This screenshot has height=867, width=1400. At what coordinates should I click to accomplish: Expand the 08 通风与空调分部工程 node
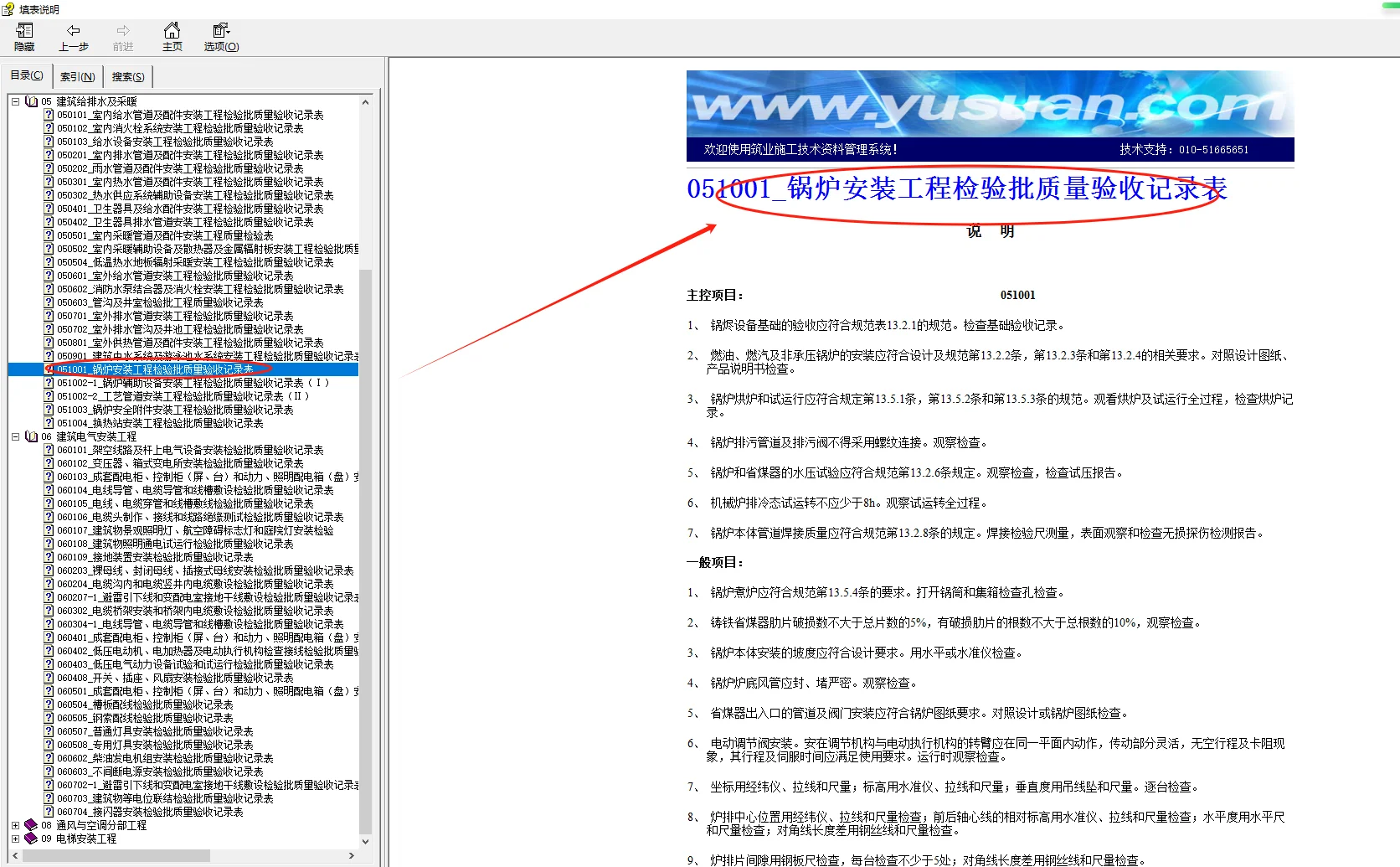pyautogui.click(x=14, y=825)
